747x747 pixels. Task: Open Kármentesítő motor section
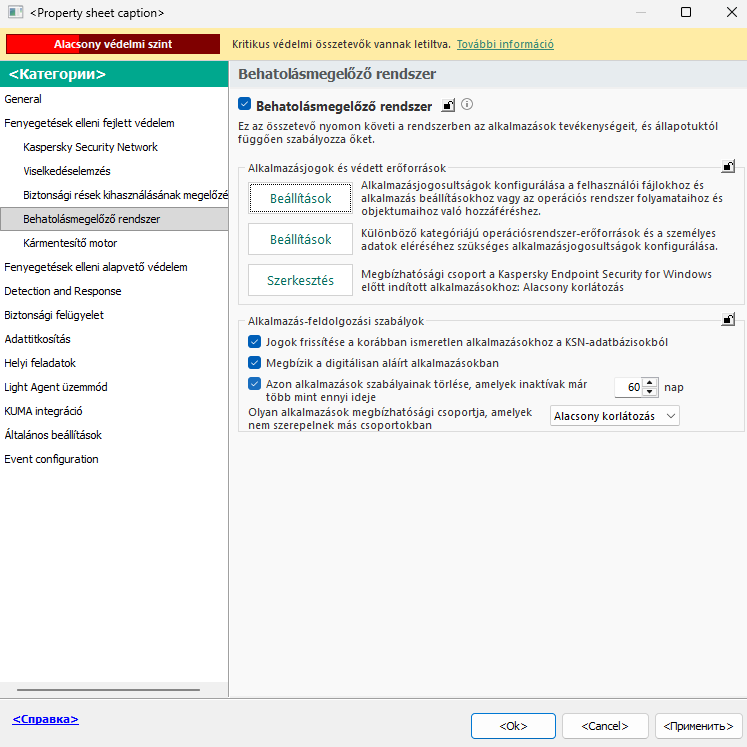click(x=70, y=243)
